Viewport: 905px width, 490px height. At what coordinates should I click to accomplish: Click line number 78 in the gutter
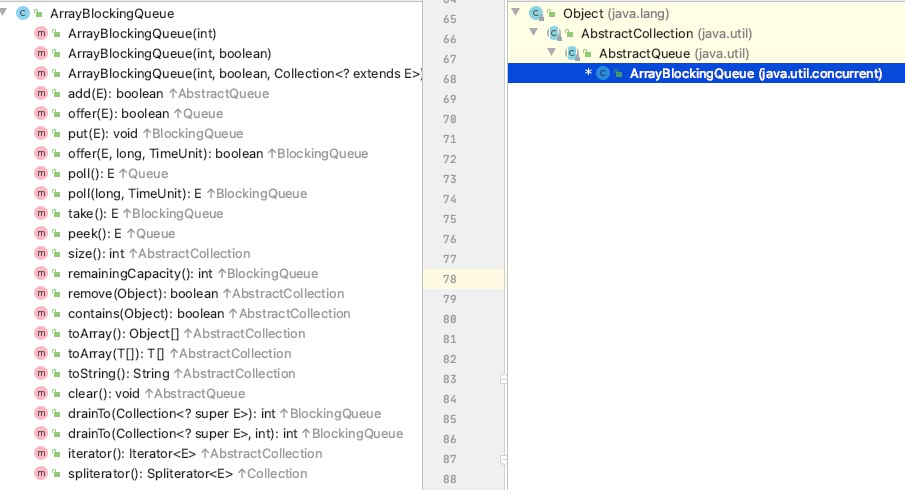point(449,279)
